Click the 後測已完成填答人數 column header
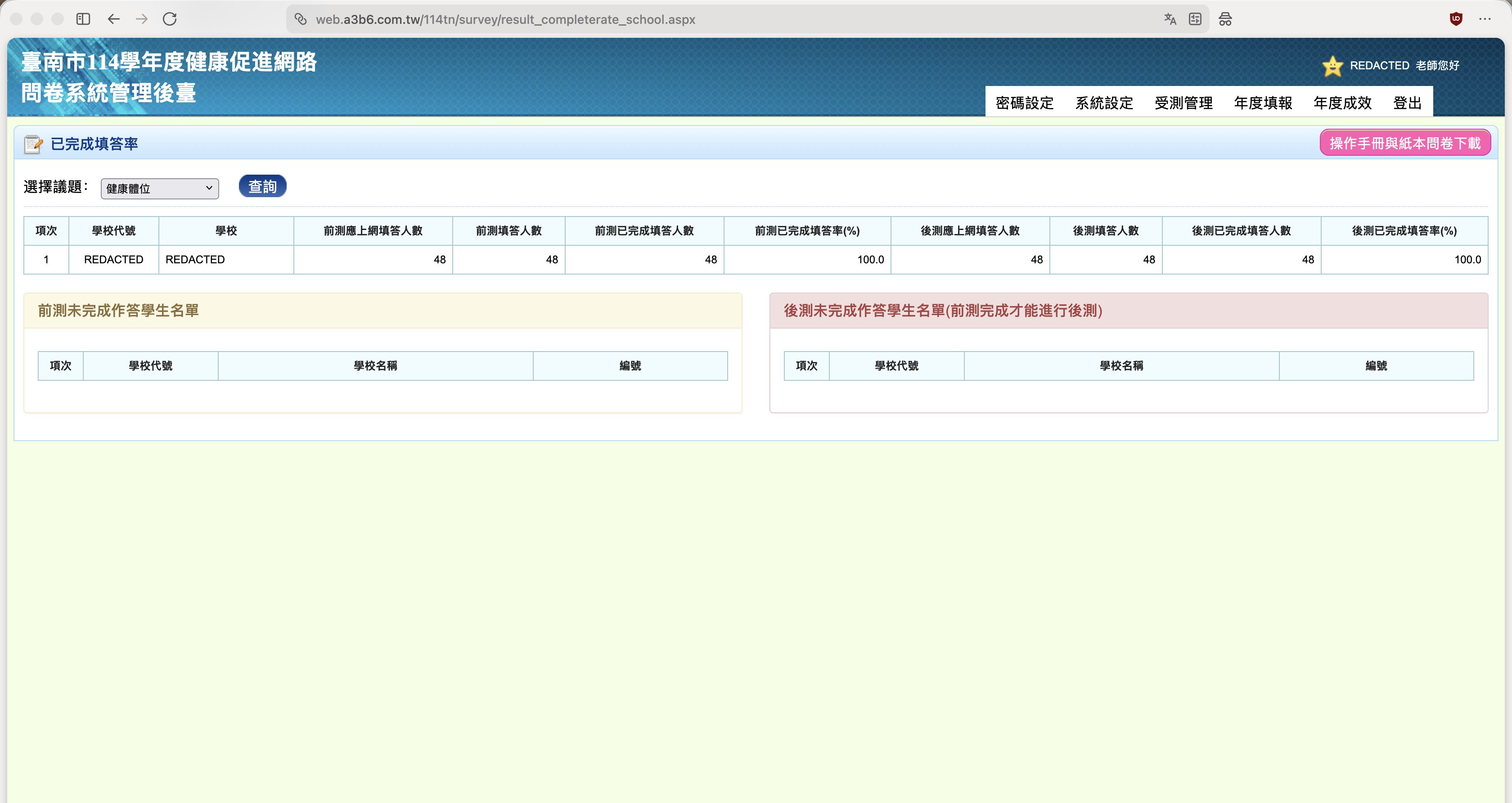The width and height of the screenshot is (1512, 803). [x=1242, y=231]
